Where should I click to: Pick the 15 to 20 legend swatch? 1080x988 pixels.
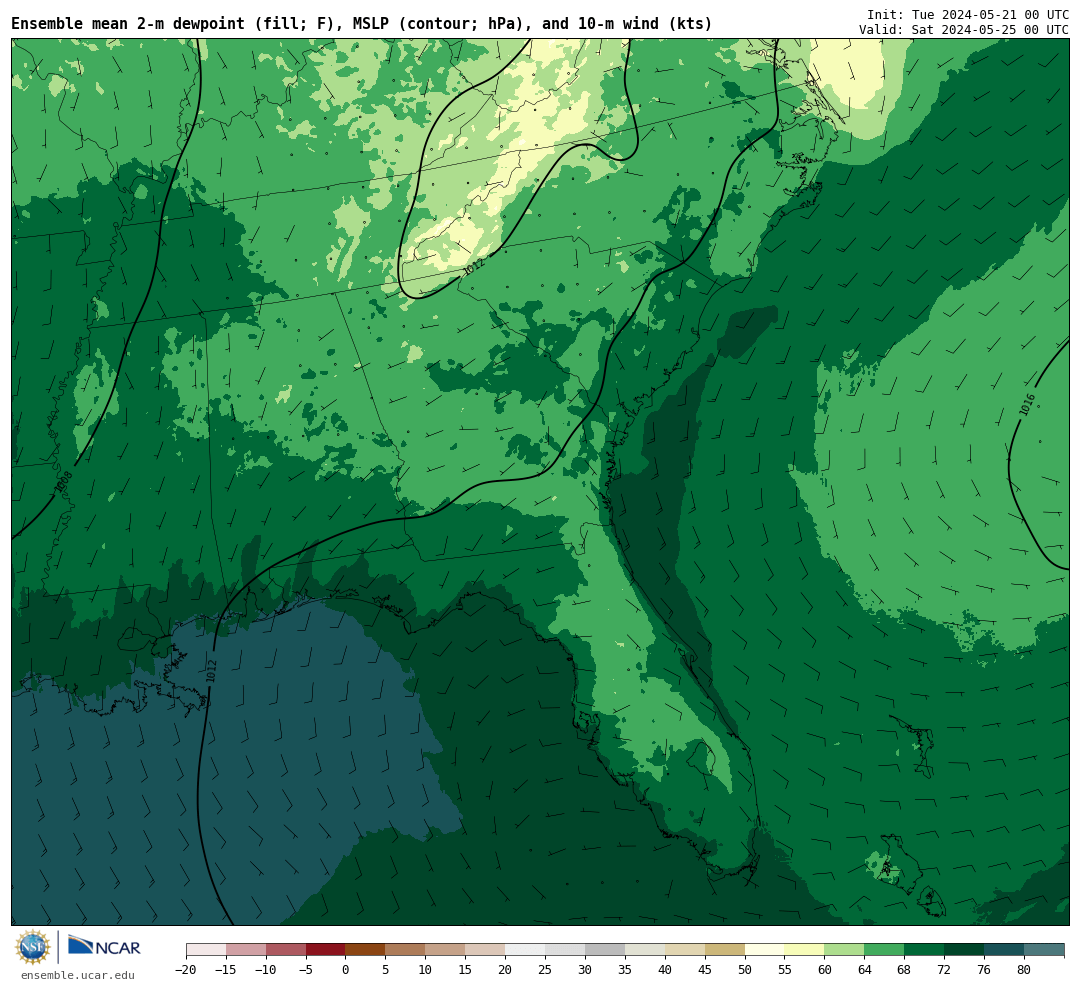pyautogui.click(x=486, y=950)
